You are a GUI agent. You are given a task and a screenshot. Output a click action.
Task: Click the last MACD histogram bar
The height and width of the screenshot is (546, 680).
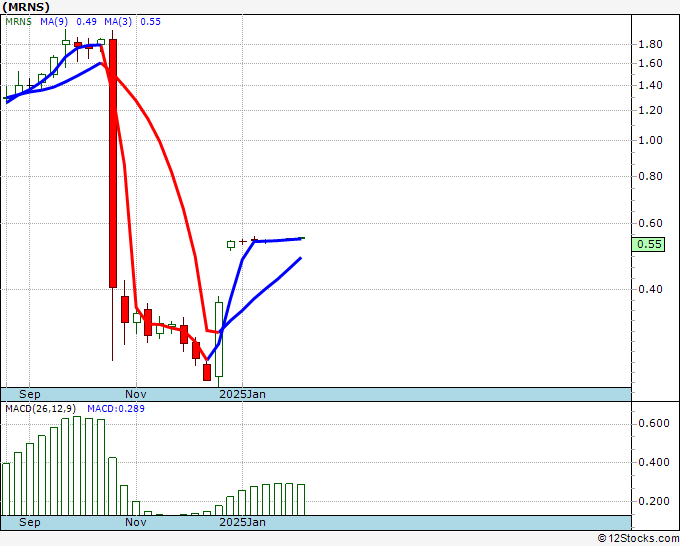[301, 500]
